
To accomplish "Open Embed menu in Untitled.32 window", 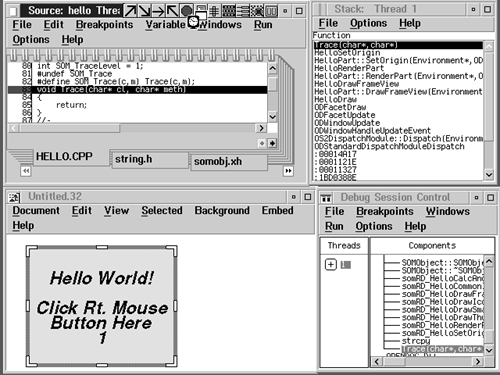I will 277,211.
